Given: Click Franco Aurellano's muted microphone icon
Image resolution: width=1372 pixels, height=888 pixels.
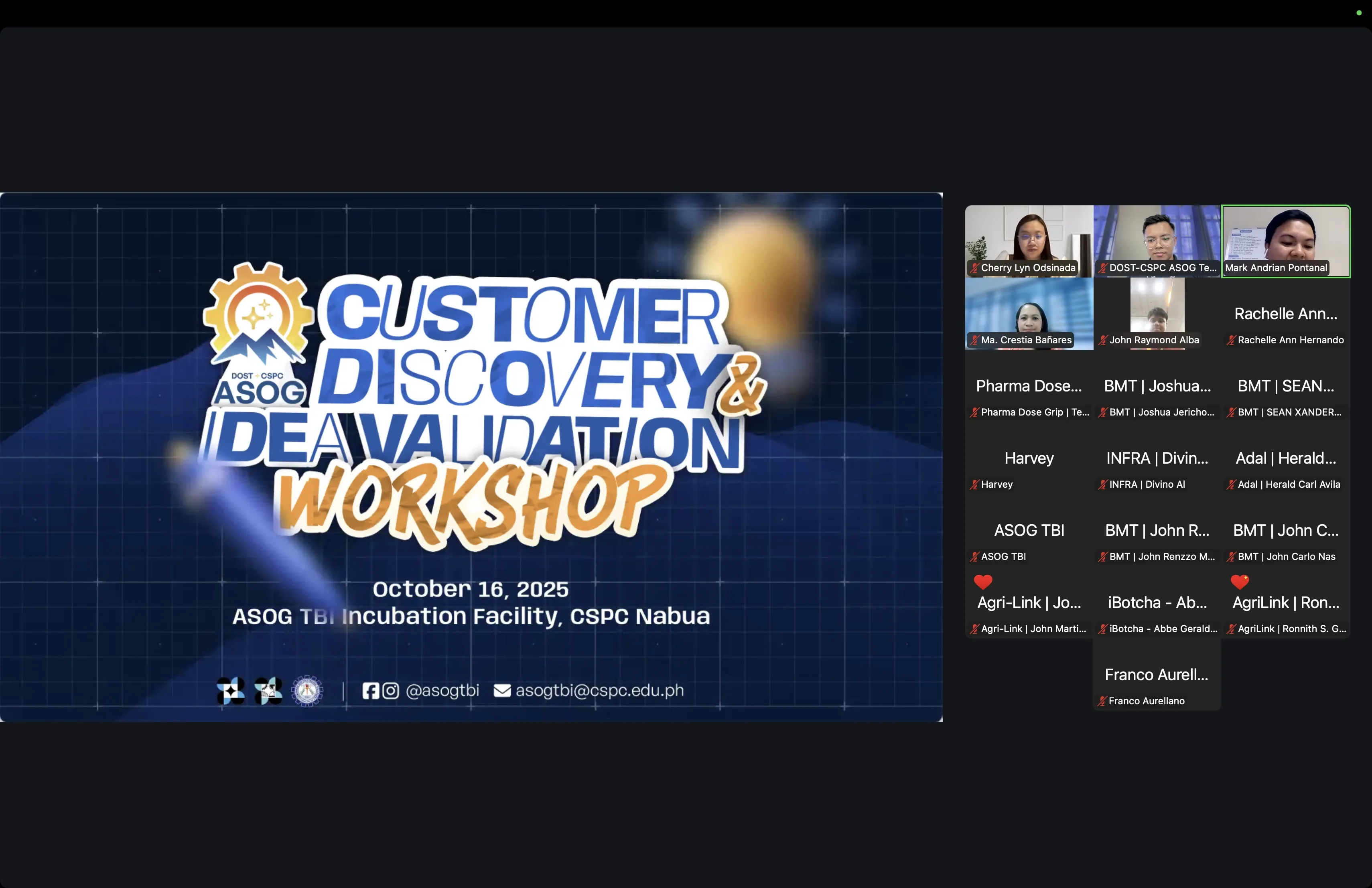Looking at the screenshot, I should tap(1102, 701).
